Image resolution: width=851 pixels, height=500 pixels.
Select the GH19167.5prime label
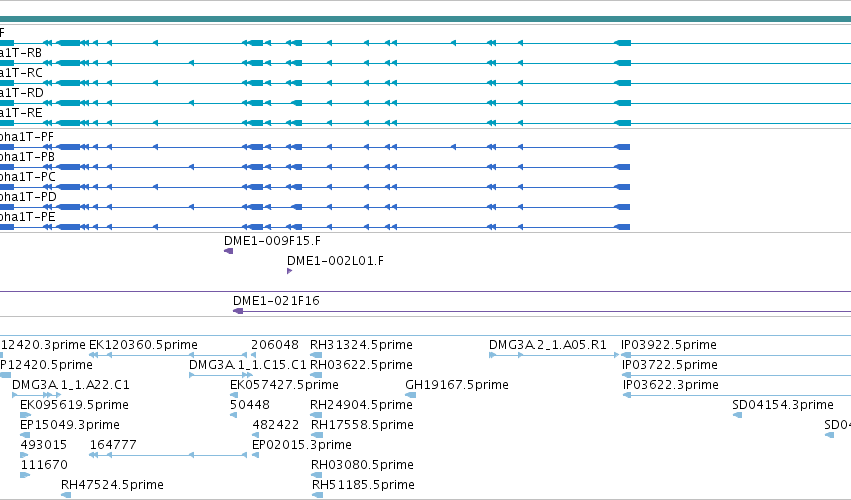(457, 385)
